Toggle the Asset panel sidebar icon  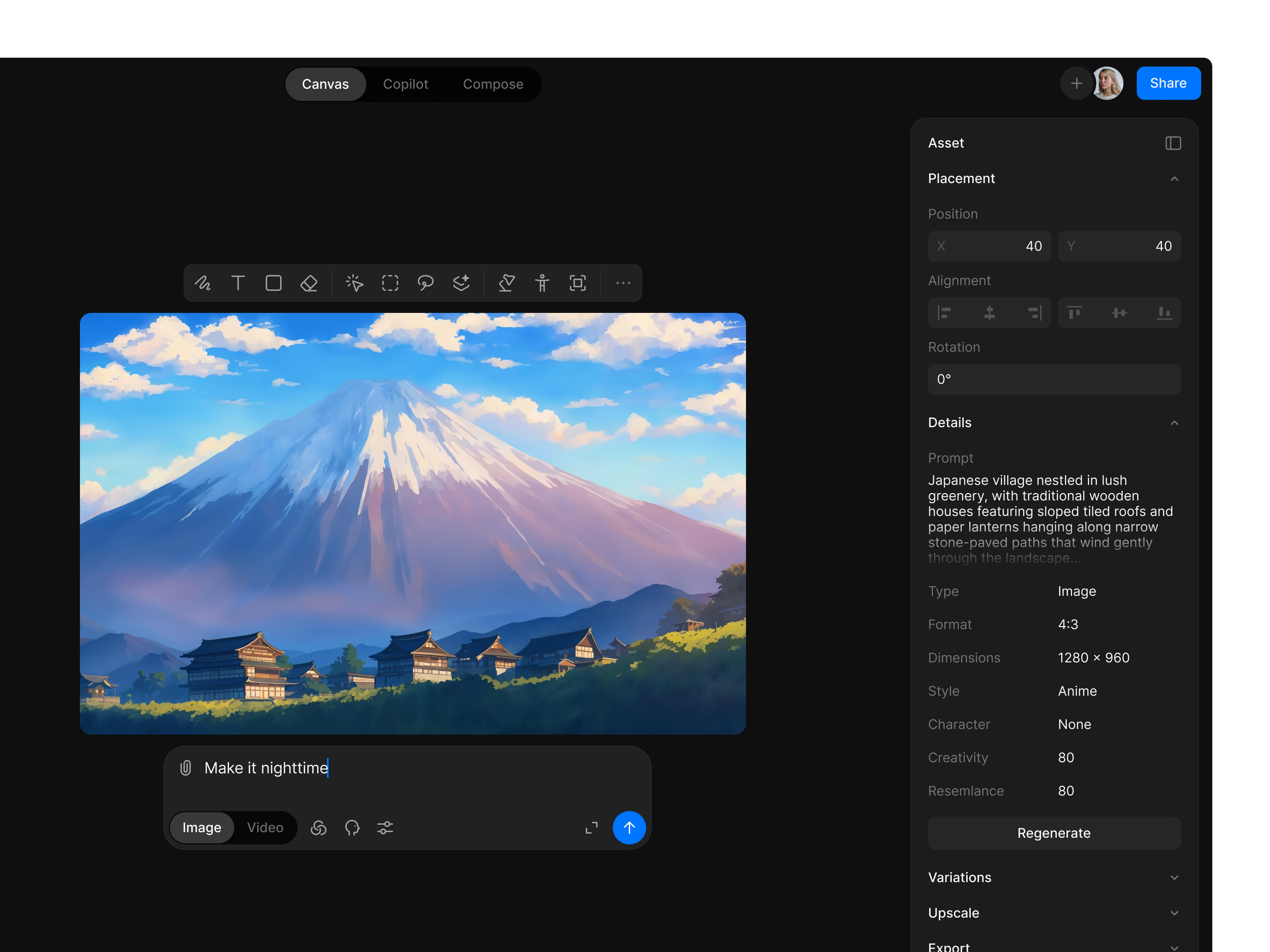1173,144
